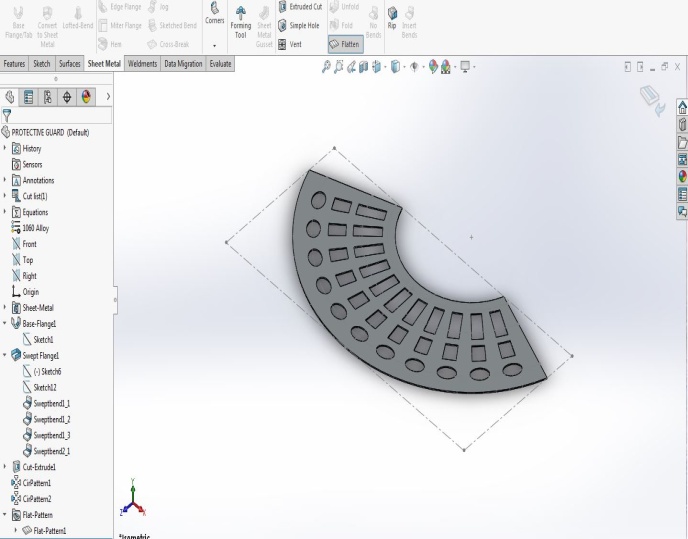Select Sweptbend1_1 feature
The height and width of the screenshot is (539, 688).
click(x=47, y=403)
